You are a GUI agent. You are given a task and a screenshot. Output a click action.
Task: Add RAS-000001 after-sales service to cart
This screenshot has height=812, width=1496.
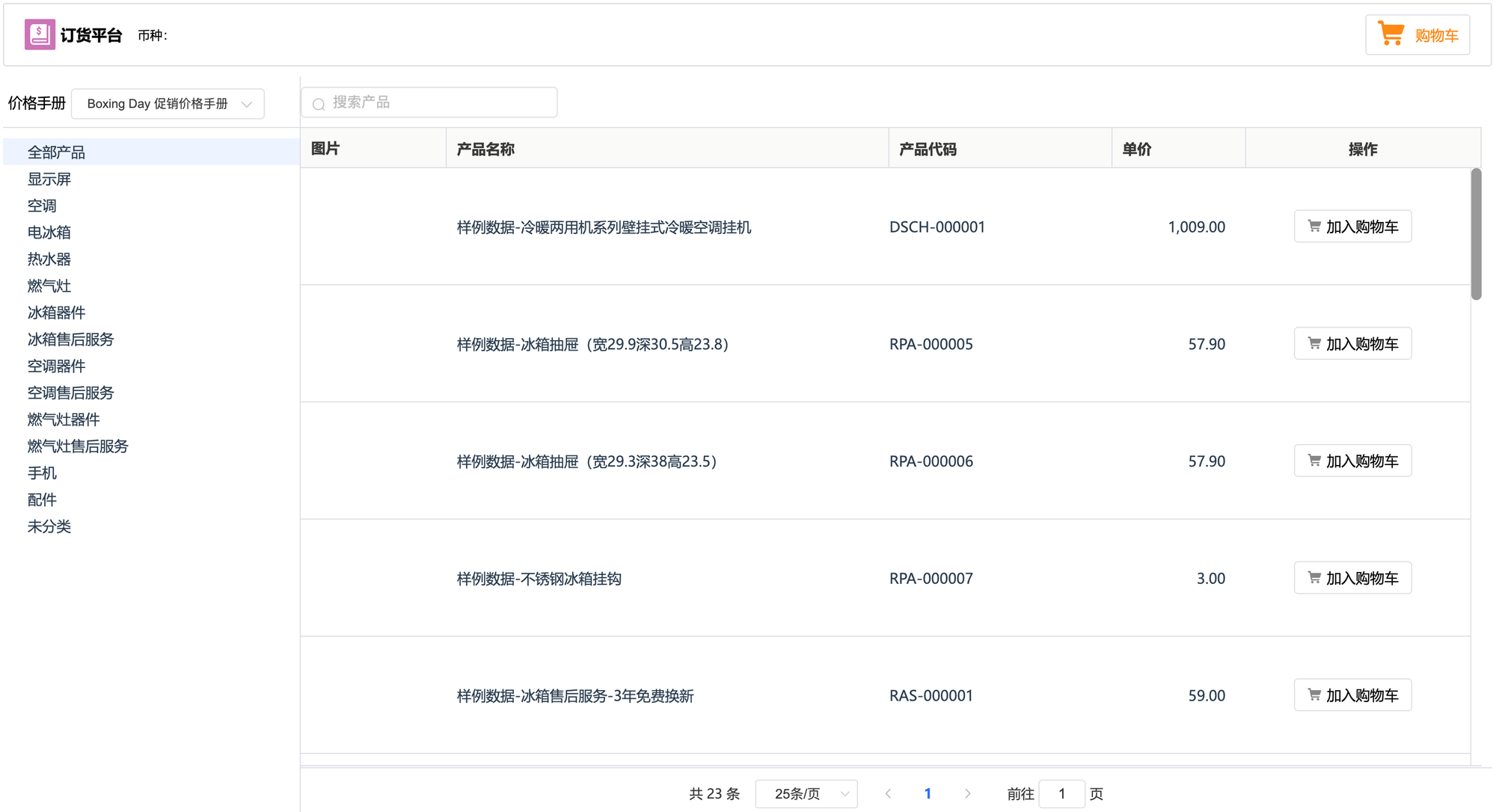point(1352,695)
